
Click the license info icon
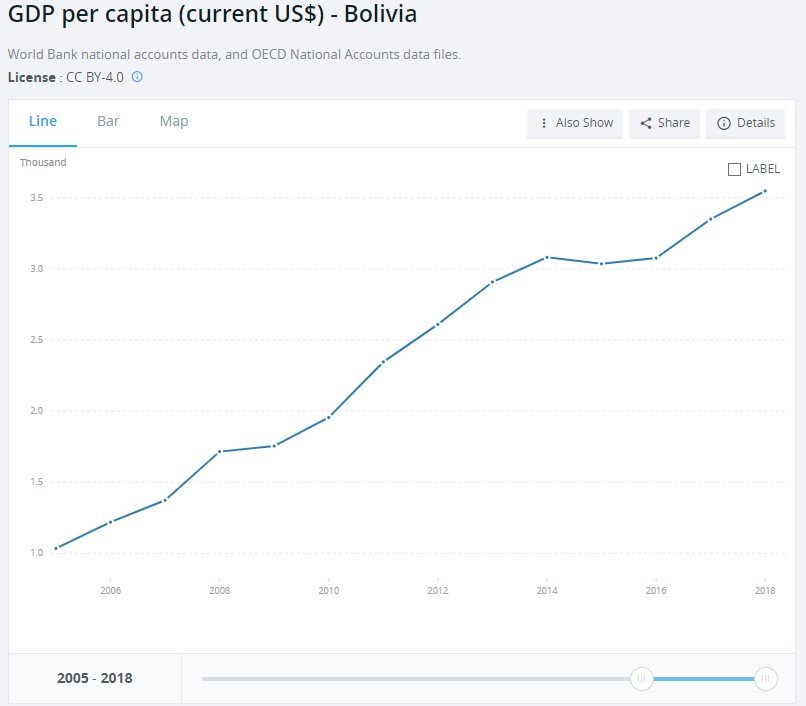pyautogui.click(x=137, y=77)
